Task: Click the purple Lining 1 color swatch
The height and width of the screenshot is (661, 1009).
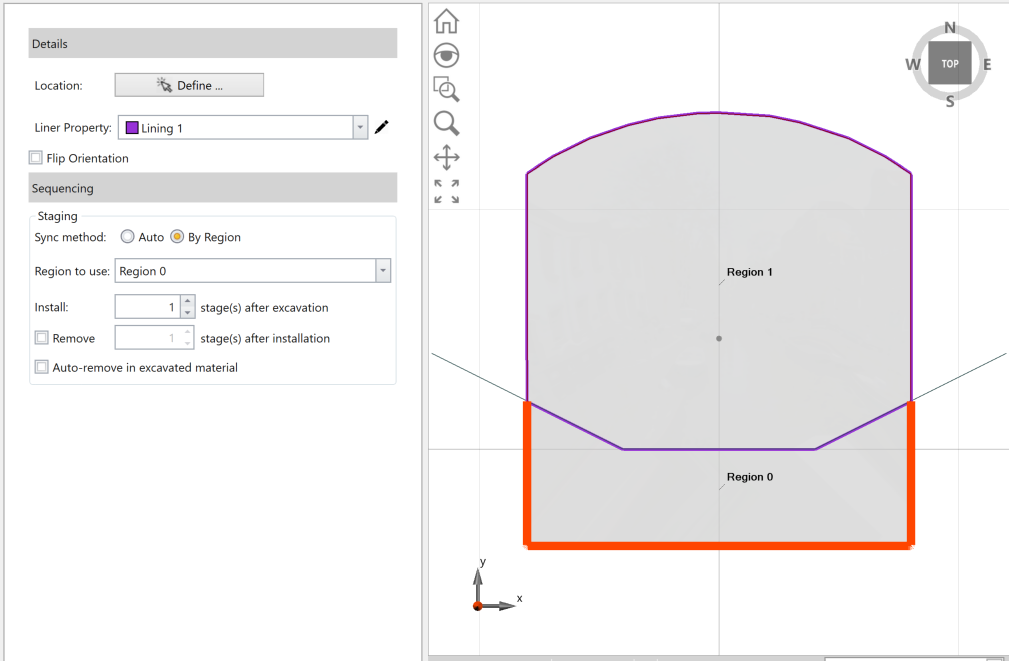Action: (132, 127)
